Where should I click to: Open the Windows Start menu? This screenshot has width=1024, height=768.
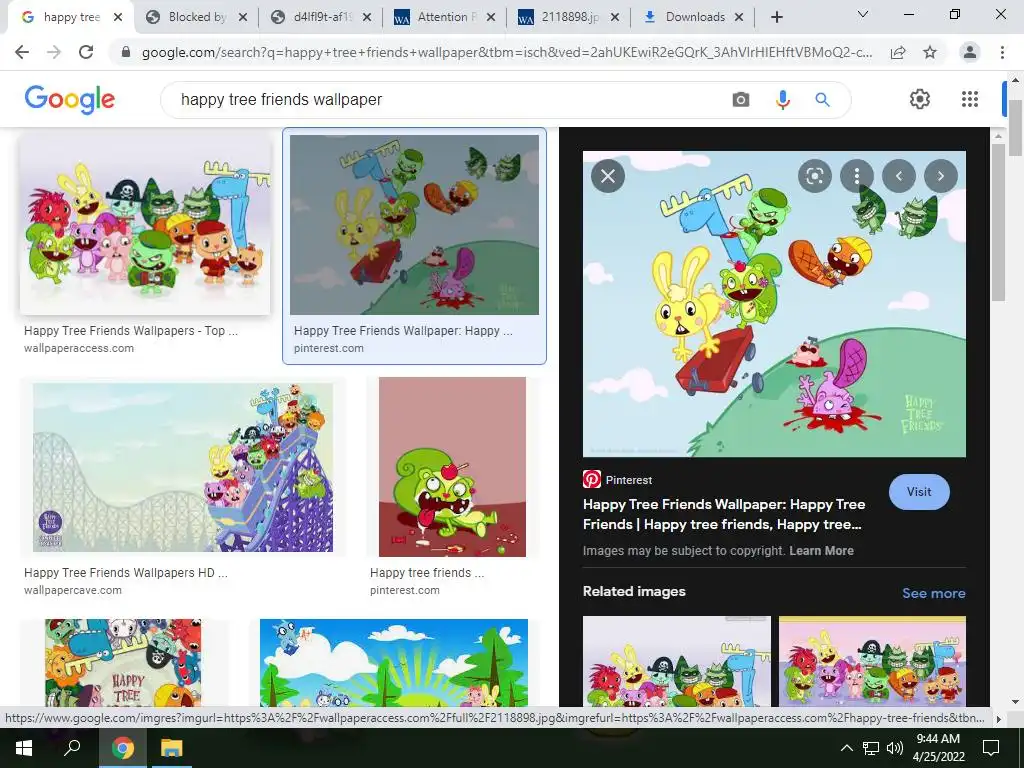24,748
